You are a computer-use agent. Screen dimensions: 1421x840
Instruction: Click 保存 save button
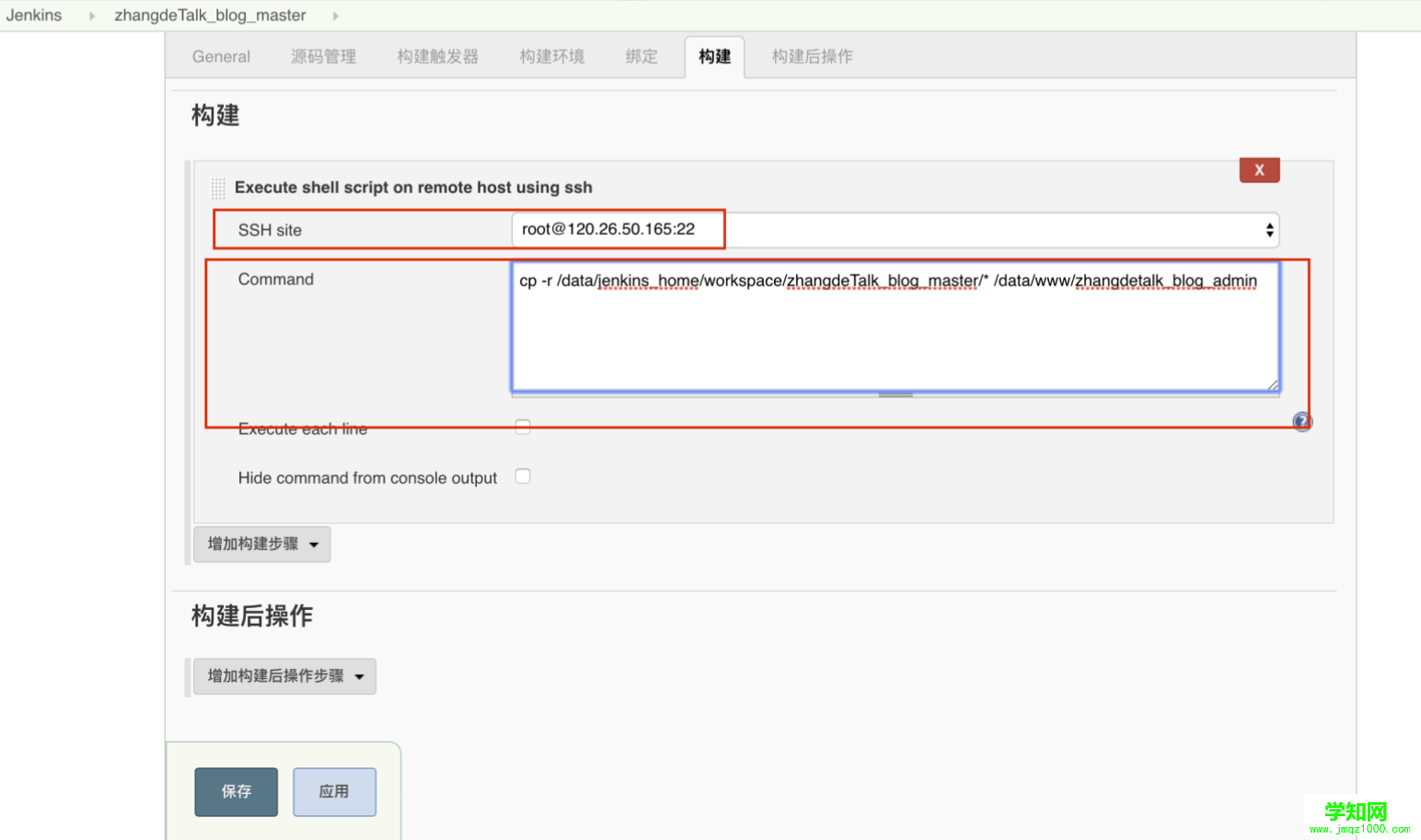237,791
